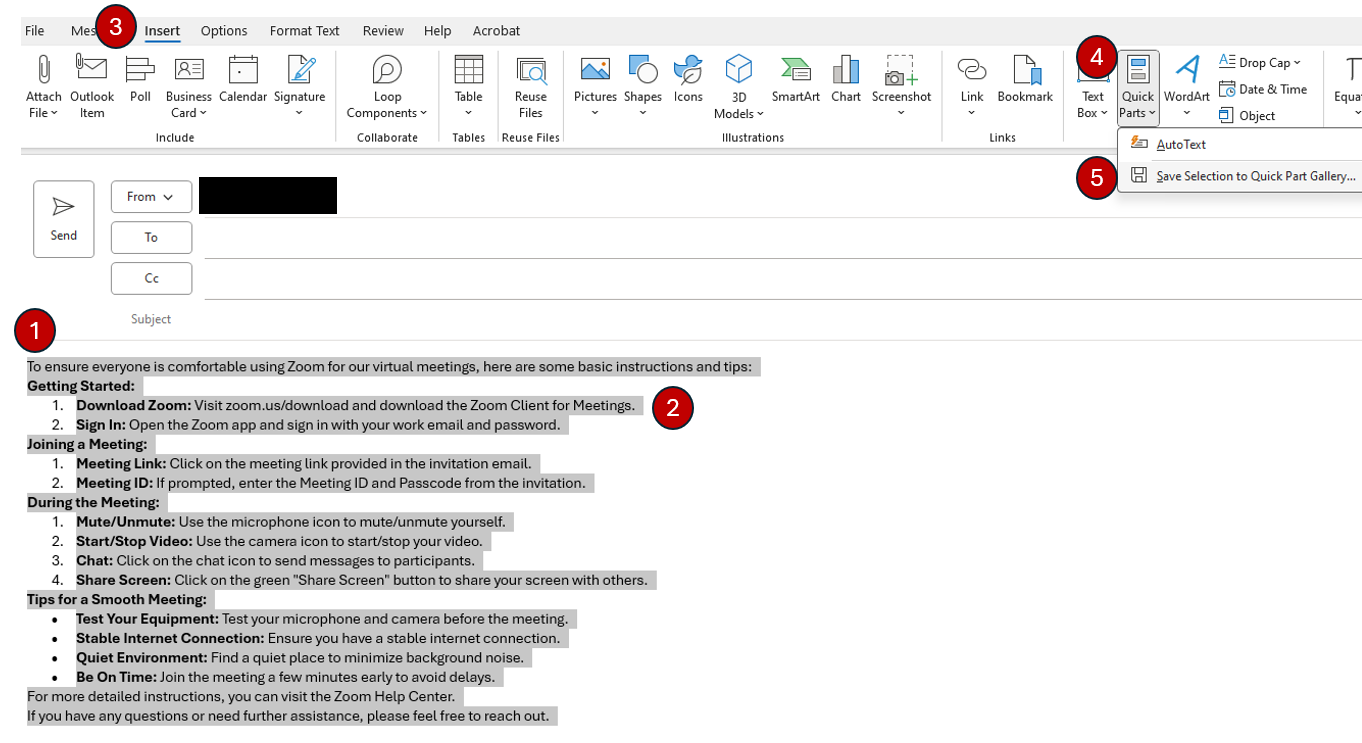Insert a Chart
The image size is (1362, 743).
click(846, 80)
